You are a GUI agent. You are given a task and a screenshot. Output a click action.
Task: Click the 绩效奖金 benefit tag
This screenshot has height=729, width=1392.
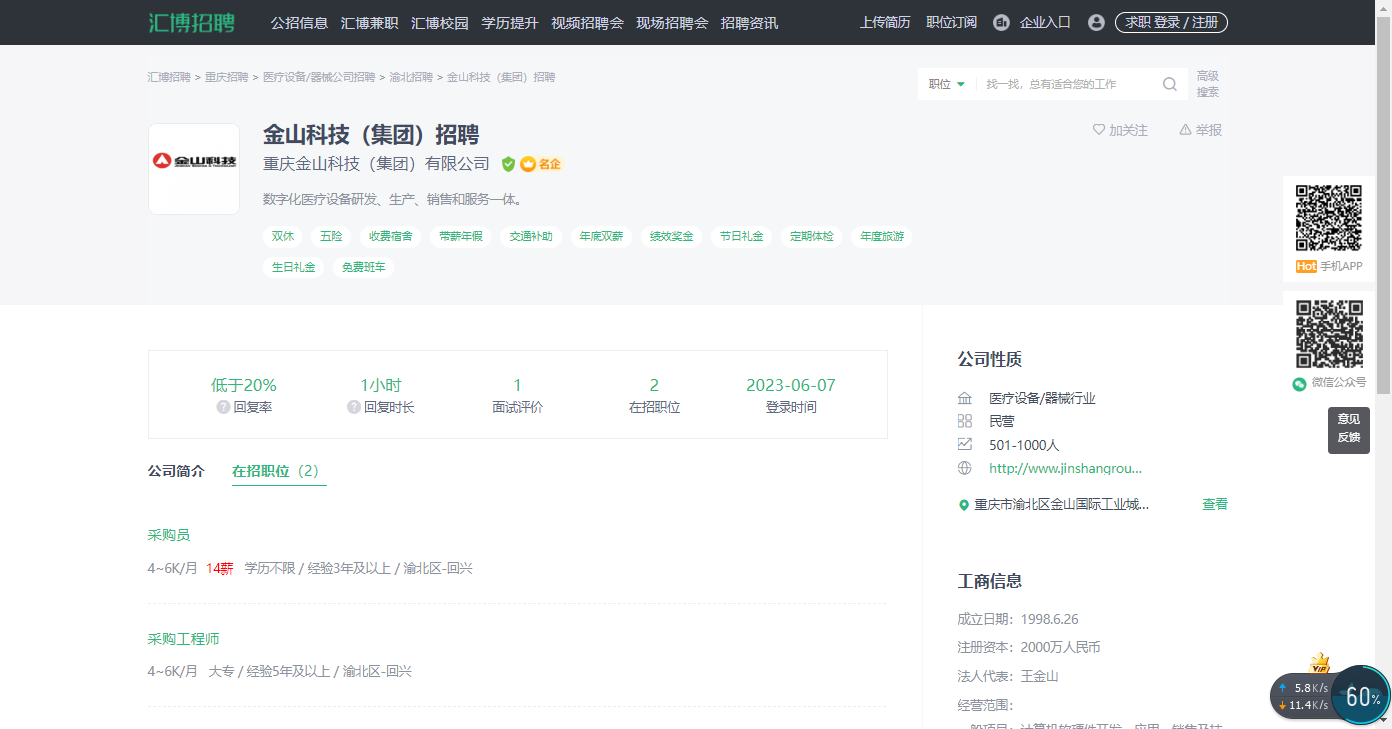click(671, 237)
